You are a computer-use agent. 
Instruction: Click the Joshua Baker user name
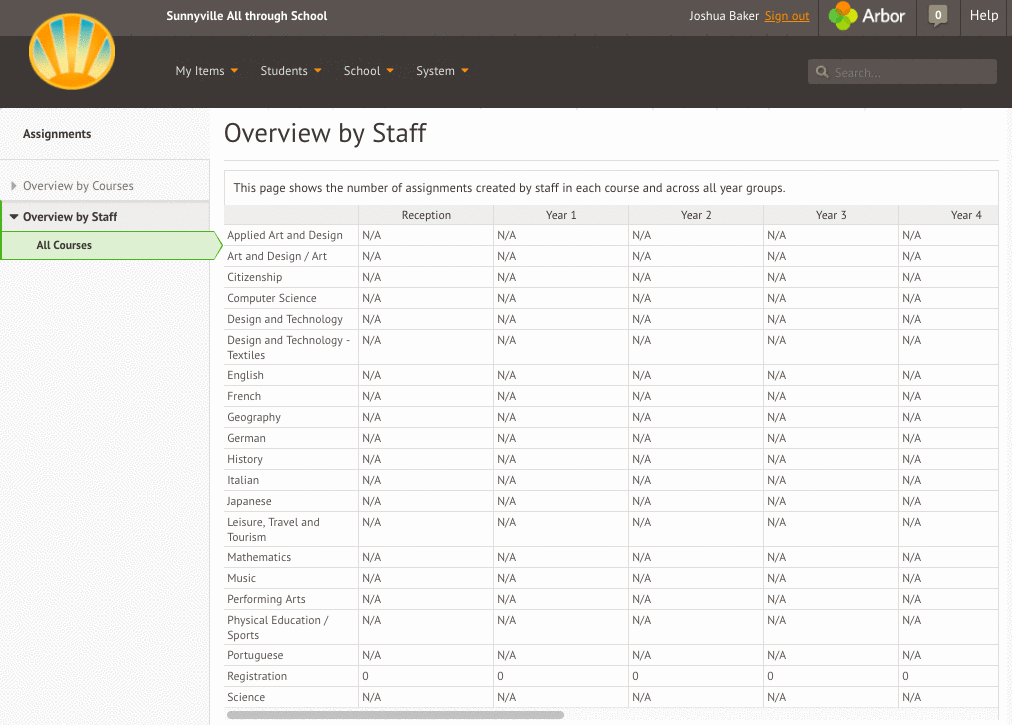(x=724, y=16)
